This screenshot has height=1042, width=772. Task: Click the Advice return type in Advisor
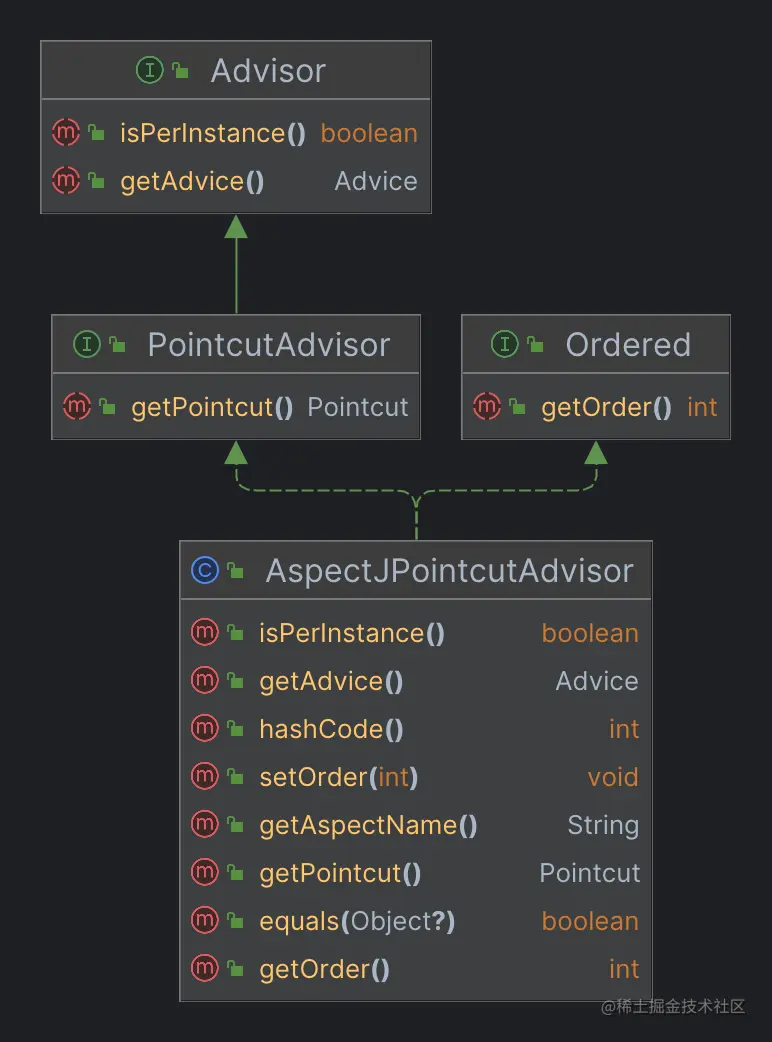[x=376, y=181]
